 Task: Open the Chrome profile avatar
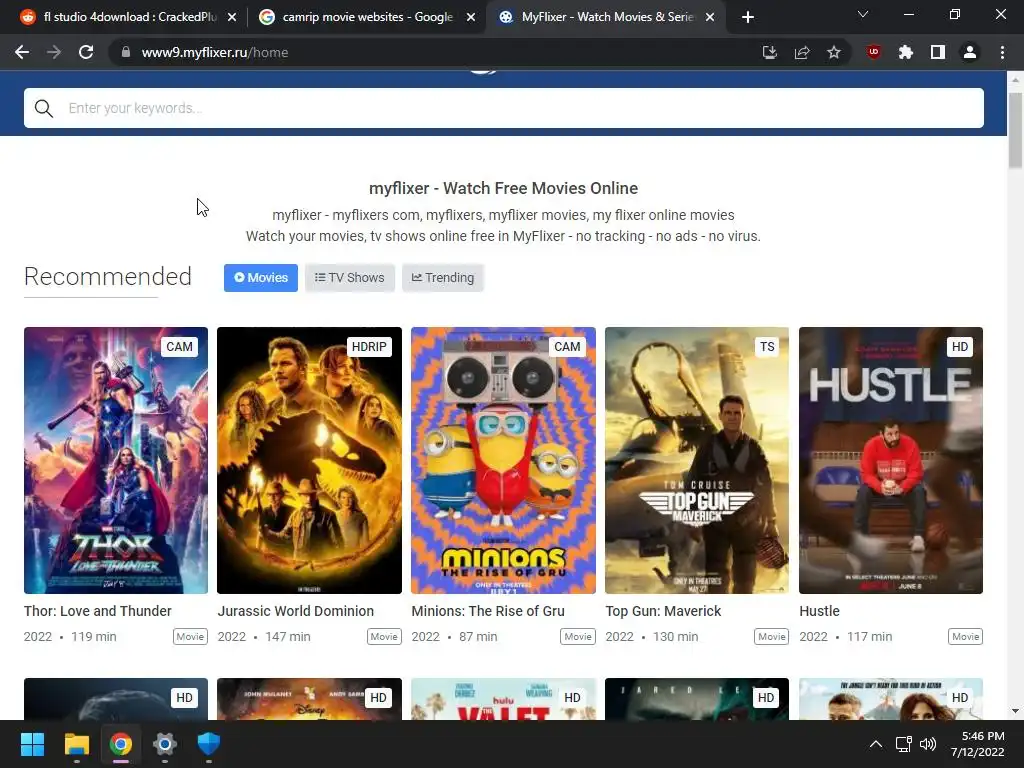coord(970,52)
